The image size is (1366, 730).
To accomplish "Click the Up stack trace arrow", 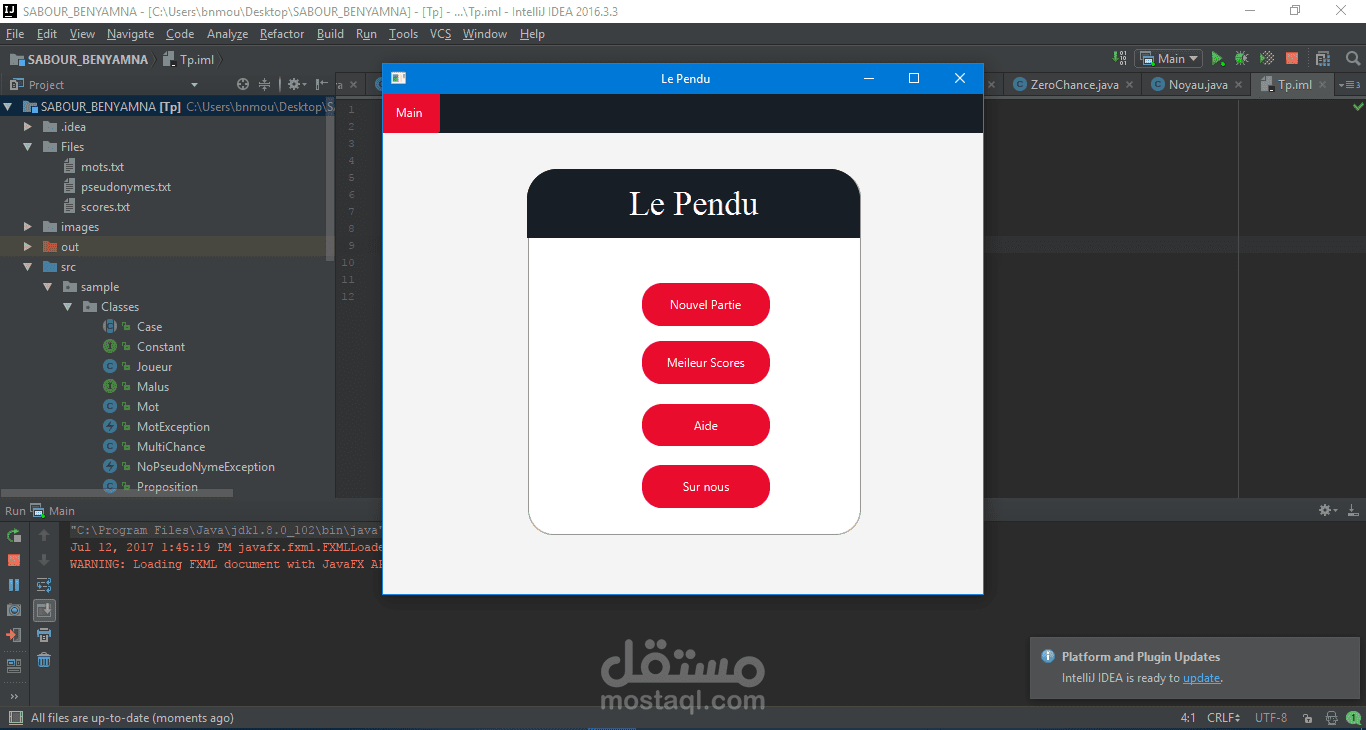I will (x=44, y=536).
